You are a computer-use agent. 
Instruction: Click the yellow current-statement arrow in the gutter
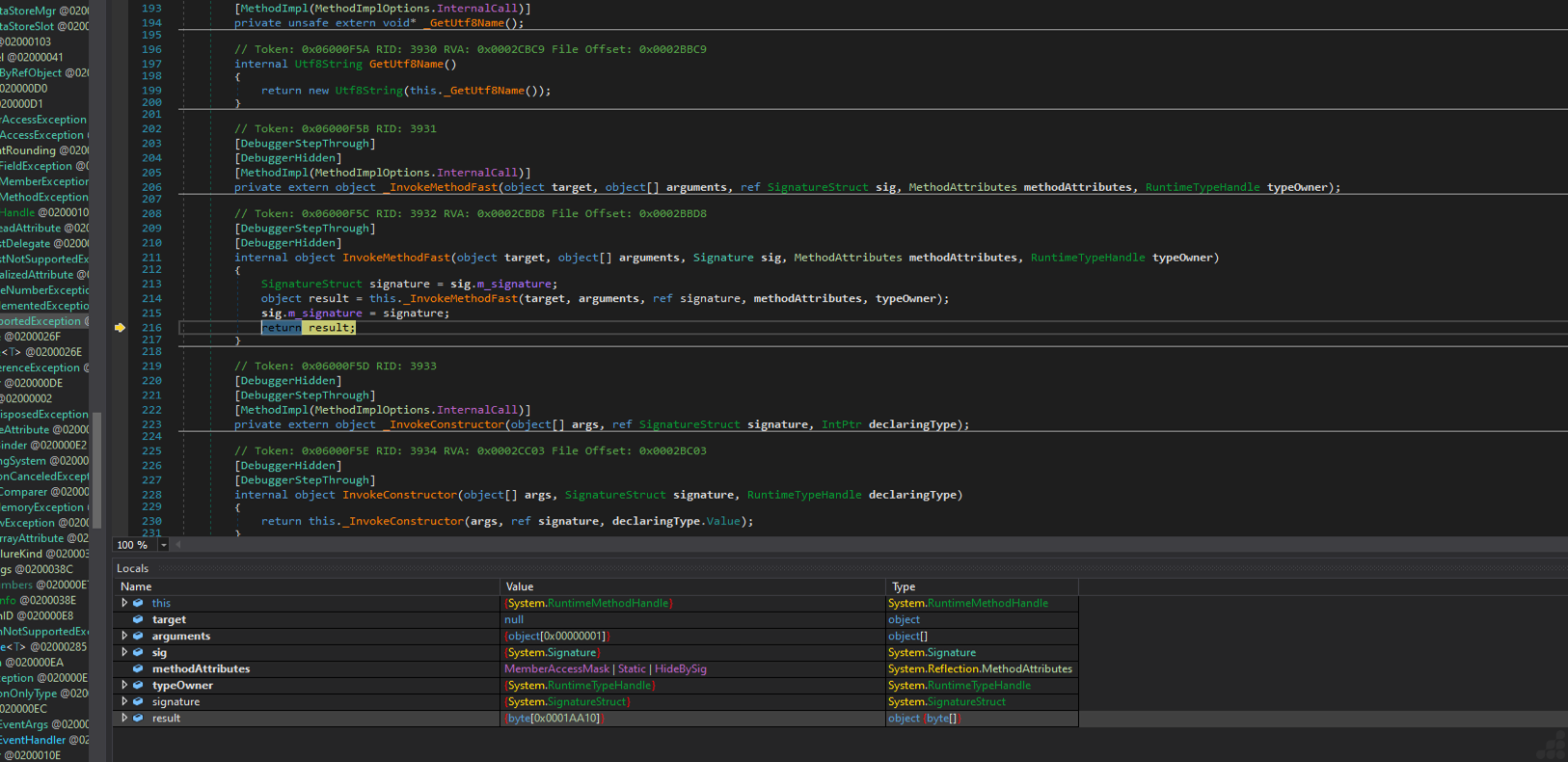[120, 328]
